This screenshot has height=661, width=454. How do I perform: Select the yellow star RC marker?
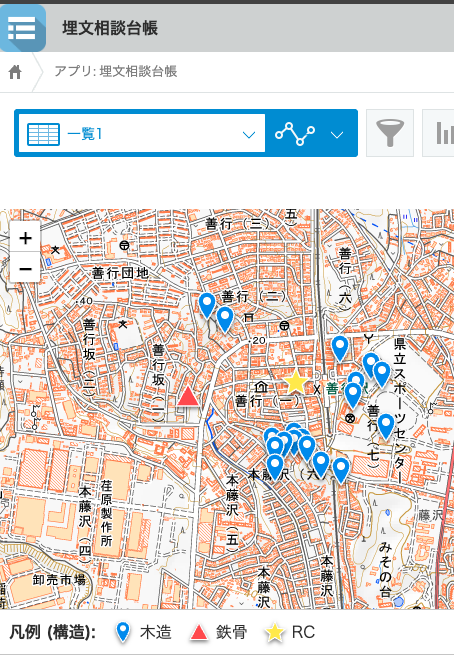tap(296, 382)
